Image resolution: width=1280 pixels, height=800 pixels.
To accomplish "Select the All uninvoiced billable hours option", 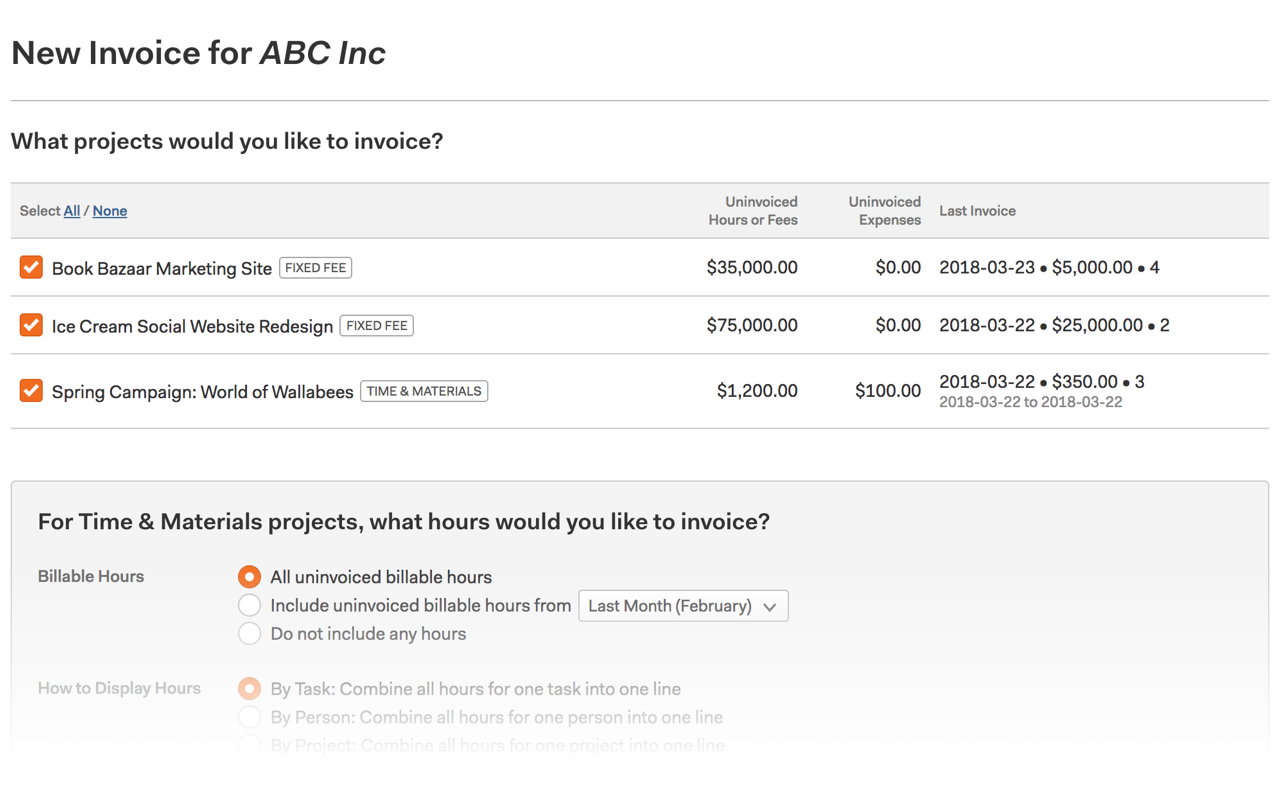I will pyautogui.click(x=249, y=576).
